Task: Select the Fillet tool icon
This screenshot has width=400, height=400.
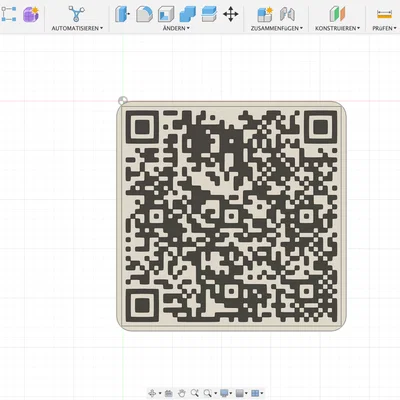Action: pos(144,14)
